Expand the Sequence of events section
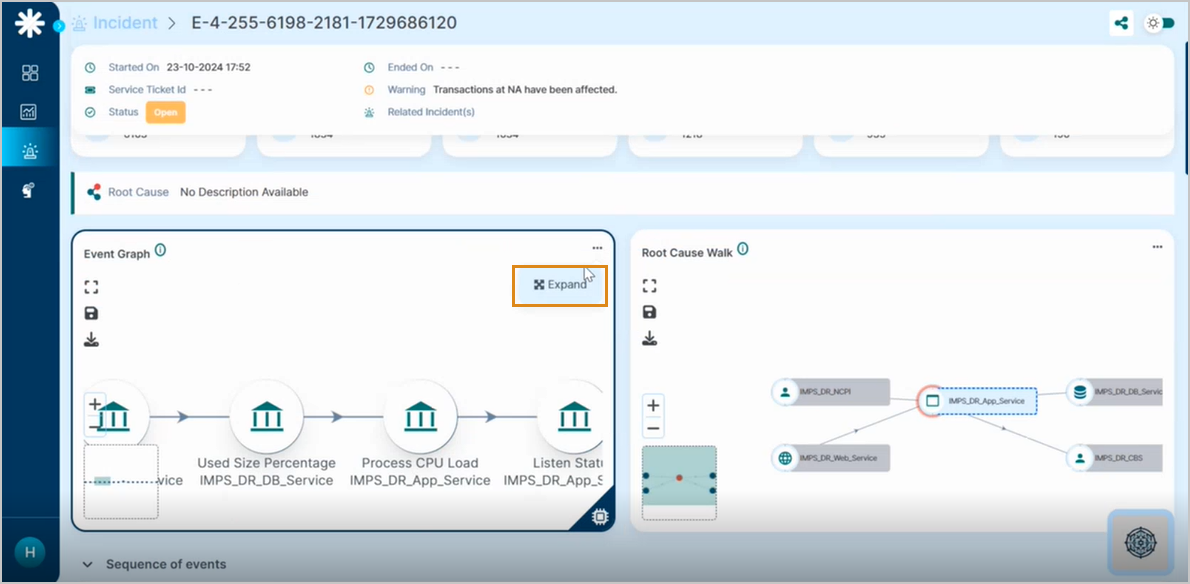Image resolution: width=1190 pixels, height=584 pixels. pyautogui.click(x=87, y=564)
